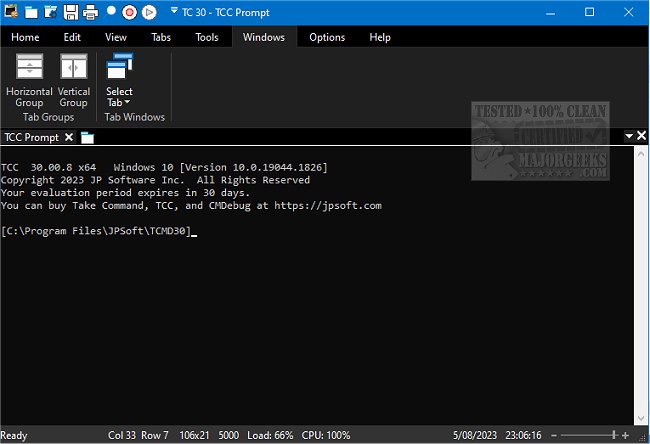The width and height of the screenshot is (650, 444).
Task: Click the folder icon in title bar
Action: tap(31, 13)
